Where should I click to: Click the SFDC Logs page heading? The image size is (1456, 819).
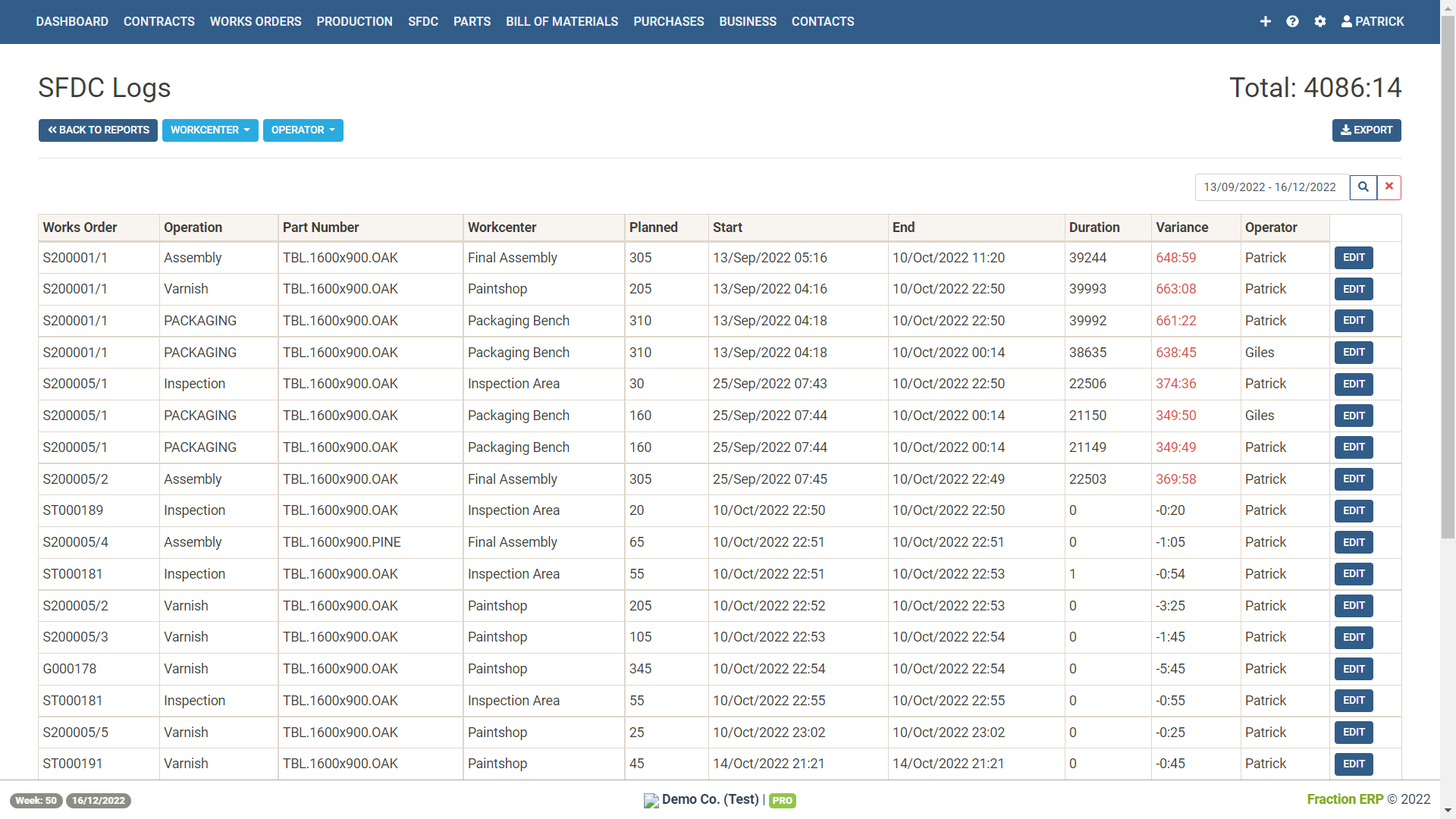pos(105,88)
